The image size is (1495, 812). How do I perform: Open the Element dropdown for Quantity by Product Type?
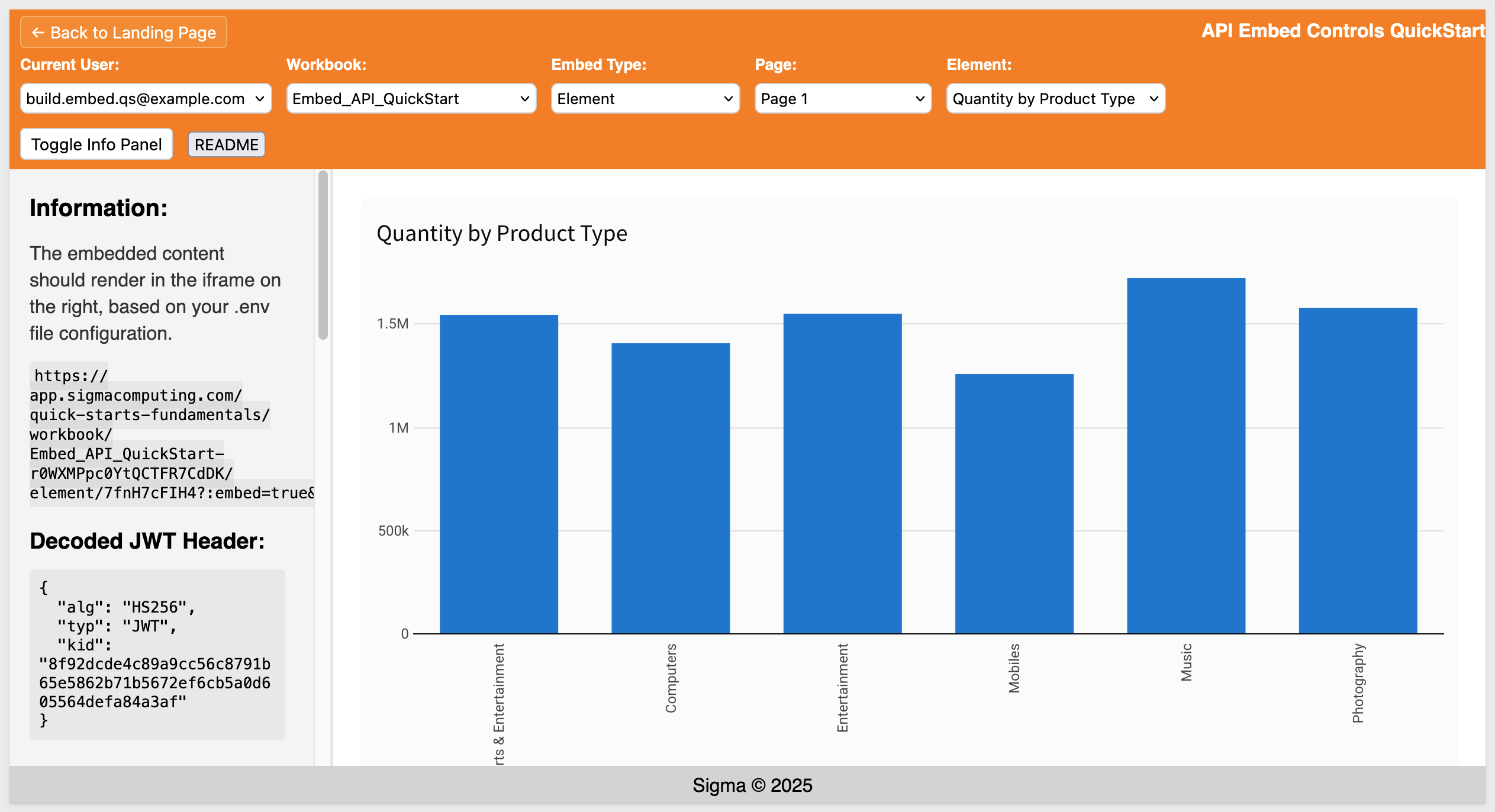tap(1055, 99)
